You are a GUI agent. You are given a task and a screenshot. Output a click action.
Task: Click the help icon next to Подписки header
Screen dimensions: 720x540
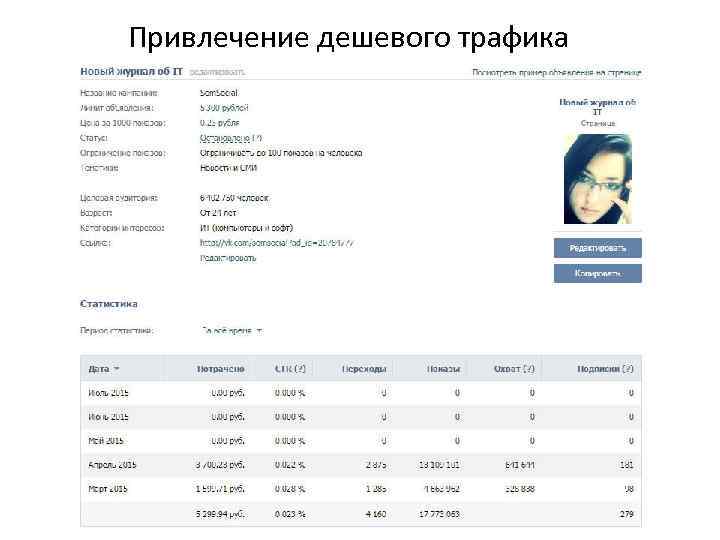point(629,369)
